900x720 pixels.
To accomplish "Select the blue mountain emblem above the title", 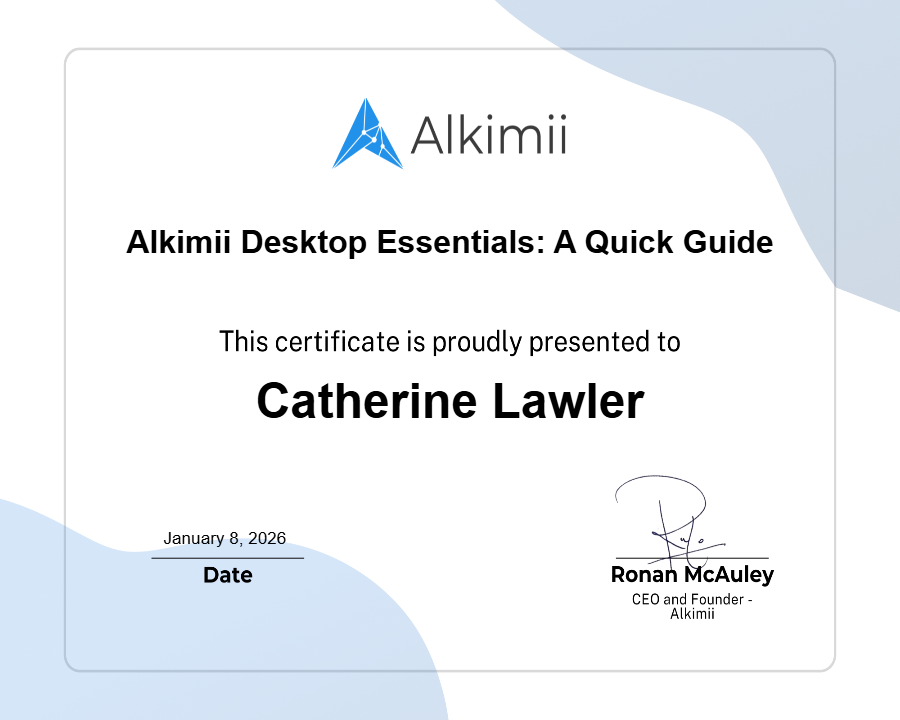I will 365,134.
